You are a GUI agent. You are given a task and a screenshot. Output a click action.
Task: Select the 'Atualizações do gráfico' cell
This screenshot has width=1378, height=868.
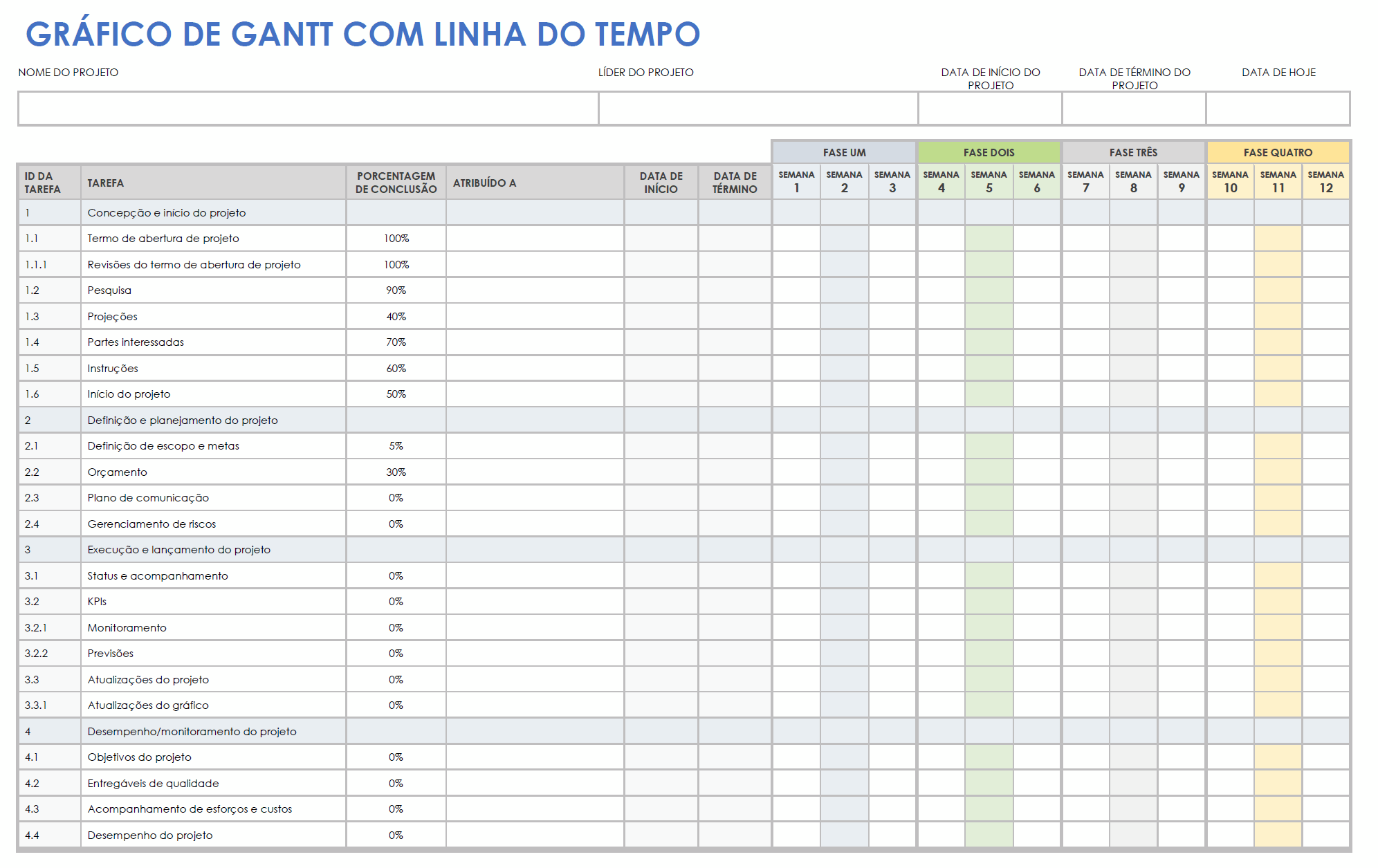213,705
